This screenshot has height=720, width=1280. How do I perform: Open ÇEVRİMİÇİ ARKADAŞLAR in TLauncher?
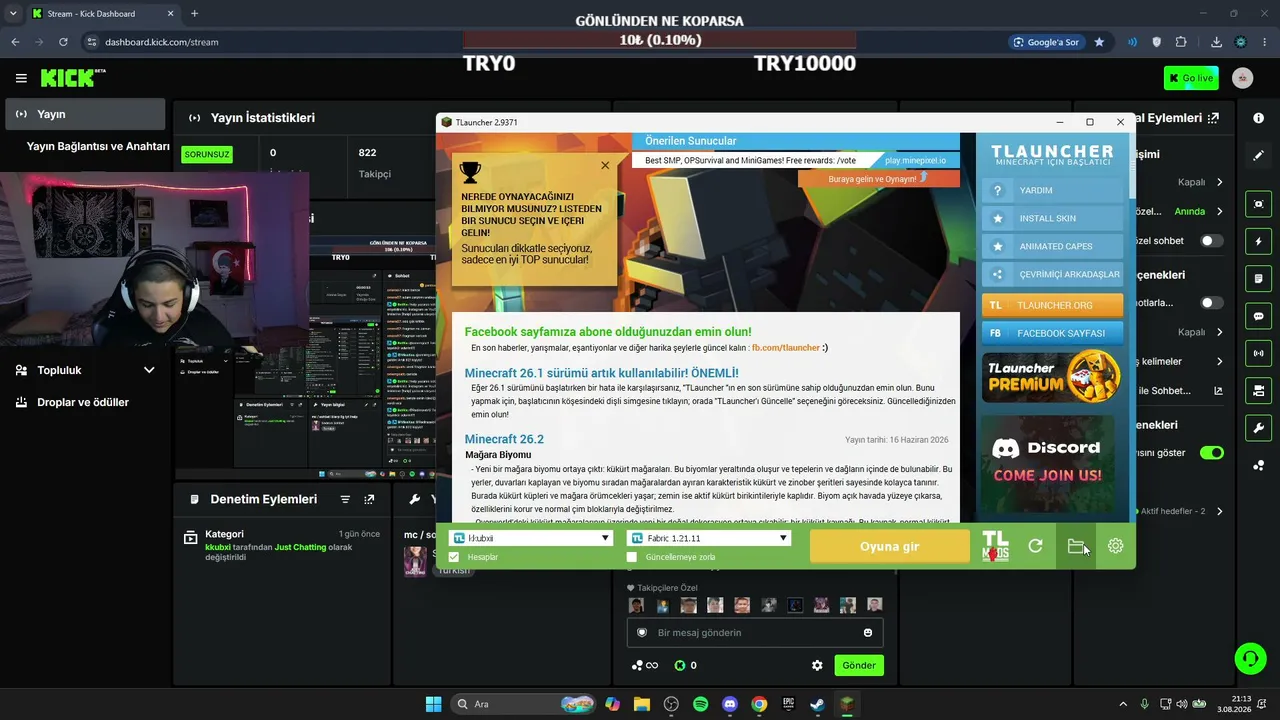pyautogui.click(x=1052, y=274)
